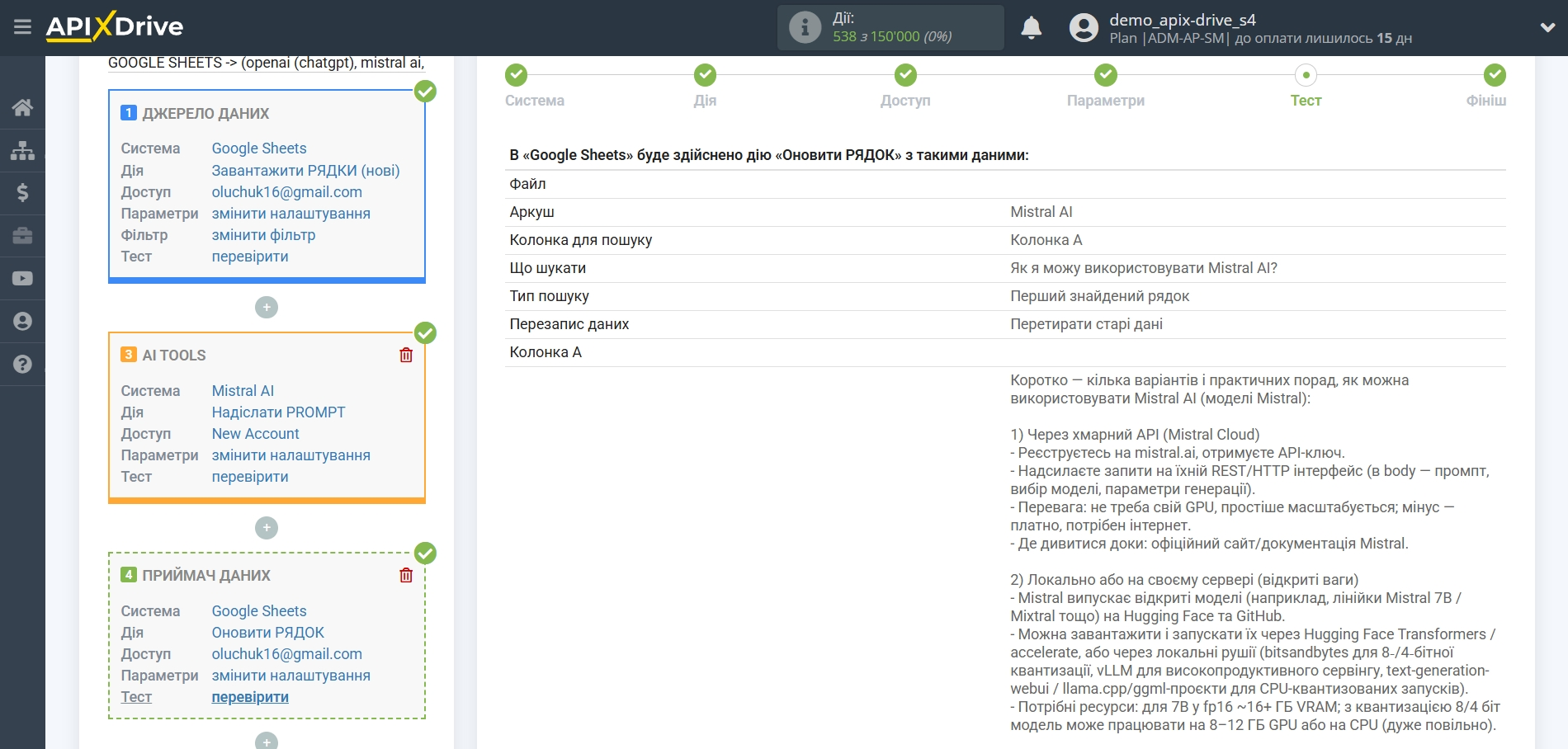Add a block below ДЖЕРЕЛО ДАНИХ with plus
The width and height of the screenshot is (1568, 749).
click(x=267, y=308)
